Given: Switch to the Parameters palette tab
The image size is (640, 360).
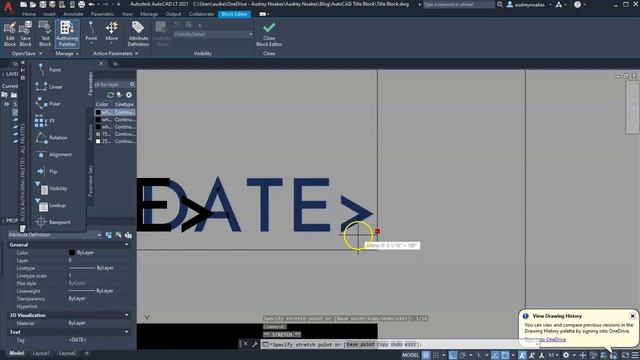Looking at the screenshot, I should (90, 84).
